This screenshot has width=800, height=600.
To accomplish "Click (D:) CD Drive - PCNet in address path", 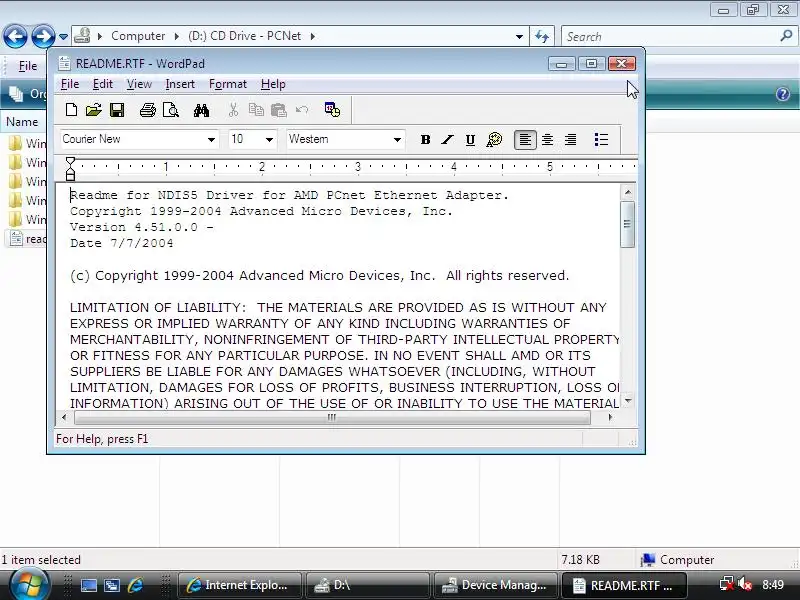I will tap(244, 36).
